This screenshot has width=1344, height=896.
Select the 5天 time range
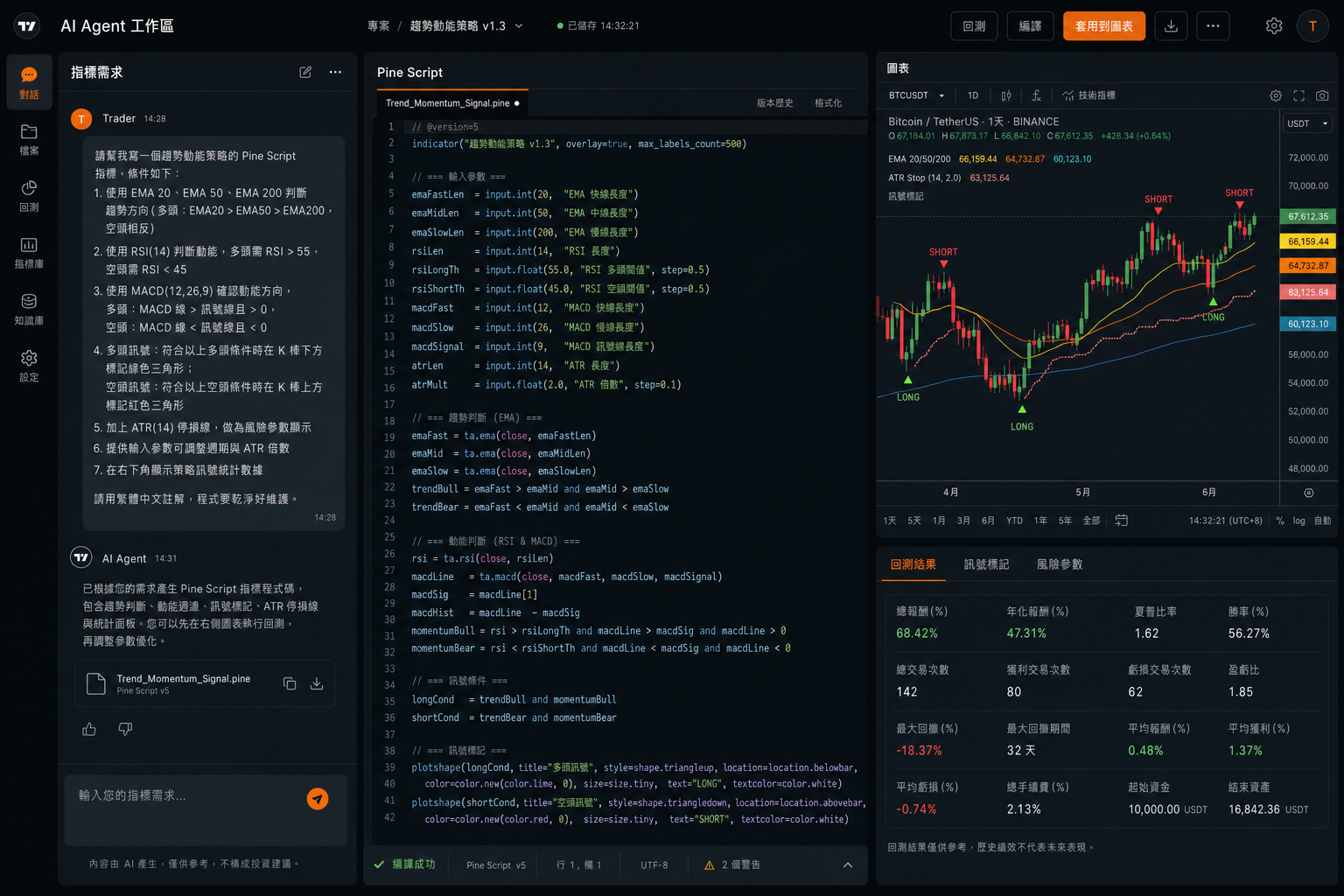coord(914,521)
